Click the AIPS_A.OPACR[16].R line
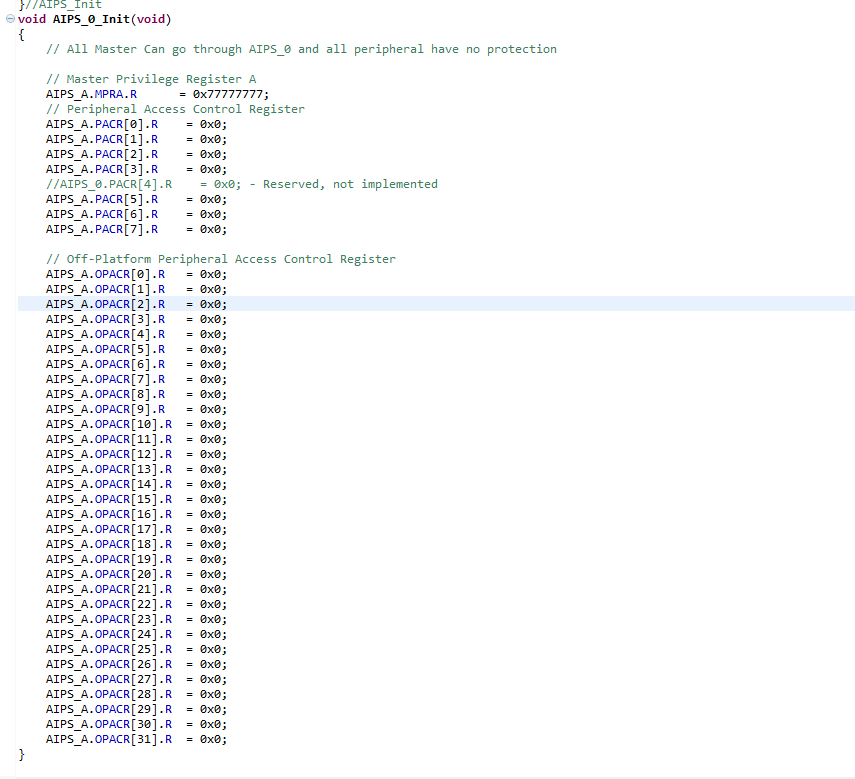 [136, 514]
